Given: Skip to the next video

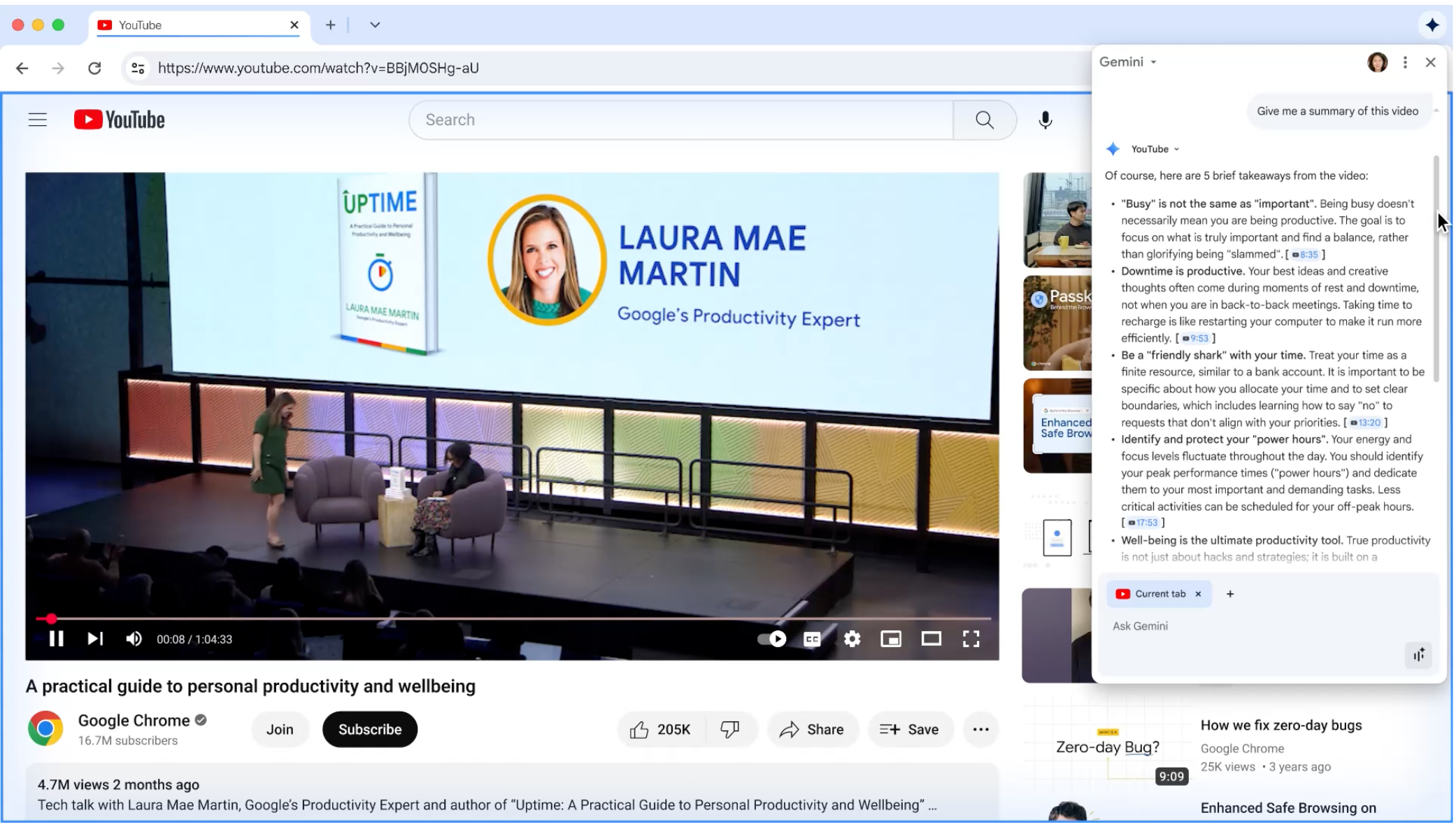Looking at the screenshot, I should coord(95,639).
